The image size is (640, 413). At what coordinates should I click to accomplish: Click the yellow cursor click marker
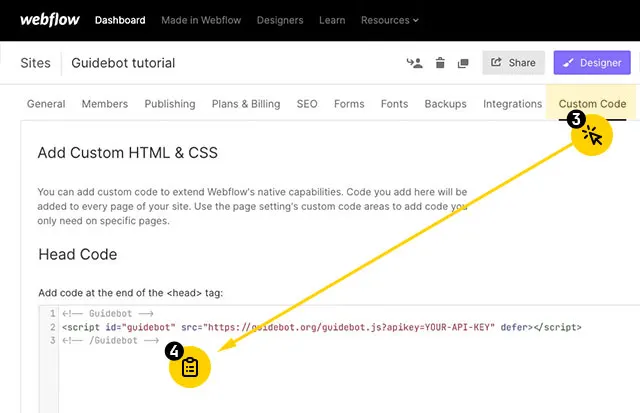coord(592,134)
